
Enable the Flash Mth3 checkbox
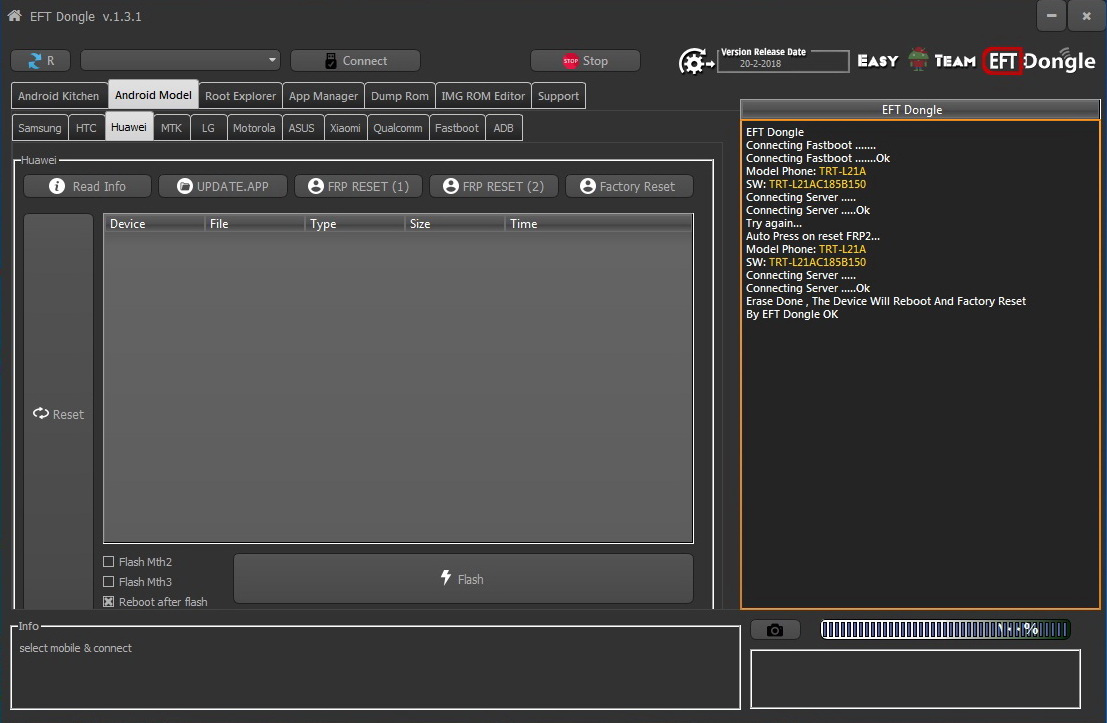[109, 582]
